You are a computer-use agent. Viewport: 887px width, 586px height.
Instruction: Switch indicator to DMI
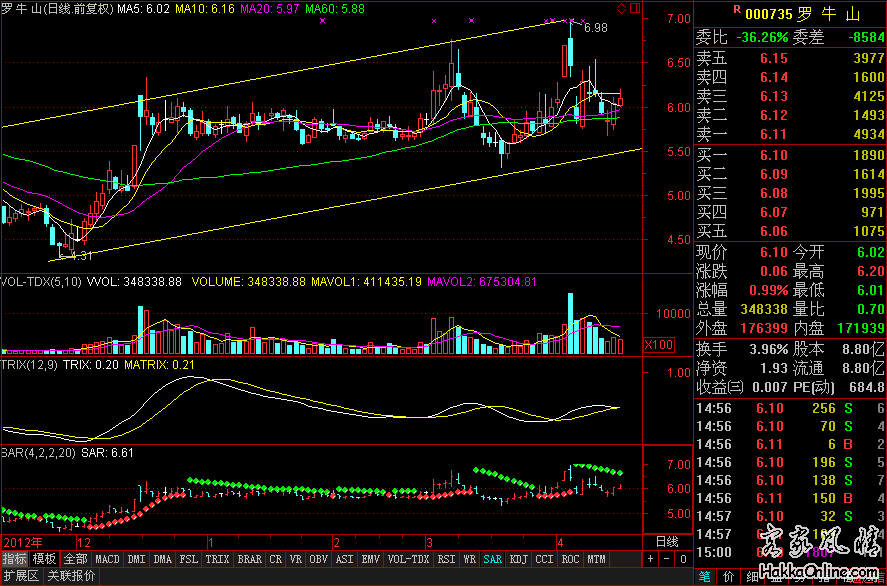[x=136, y=559]
